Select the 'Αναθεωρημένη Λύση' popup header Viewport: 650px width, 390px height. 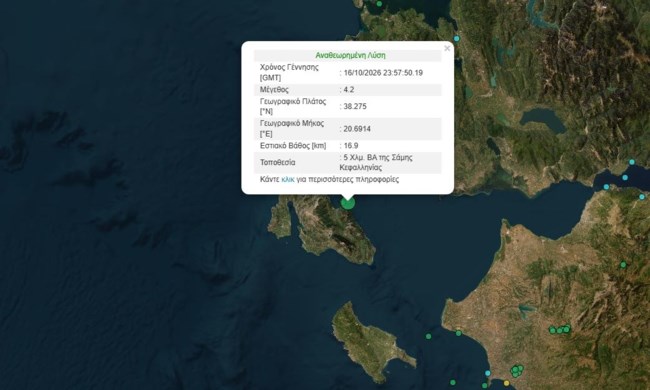point(350,55)
